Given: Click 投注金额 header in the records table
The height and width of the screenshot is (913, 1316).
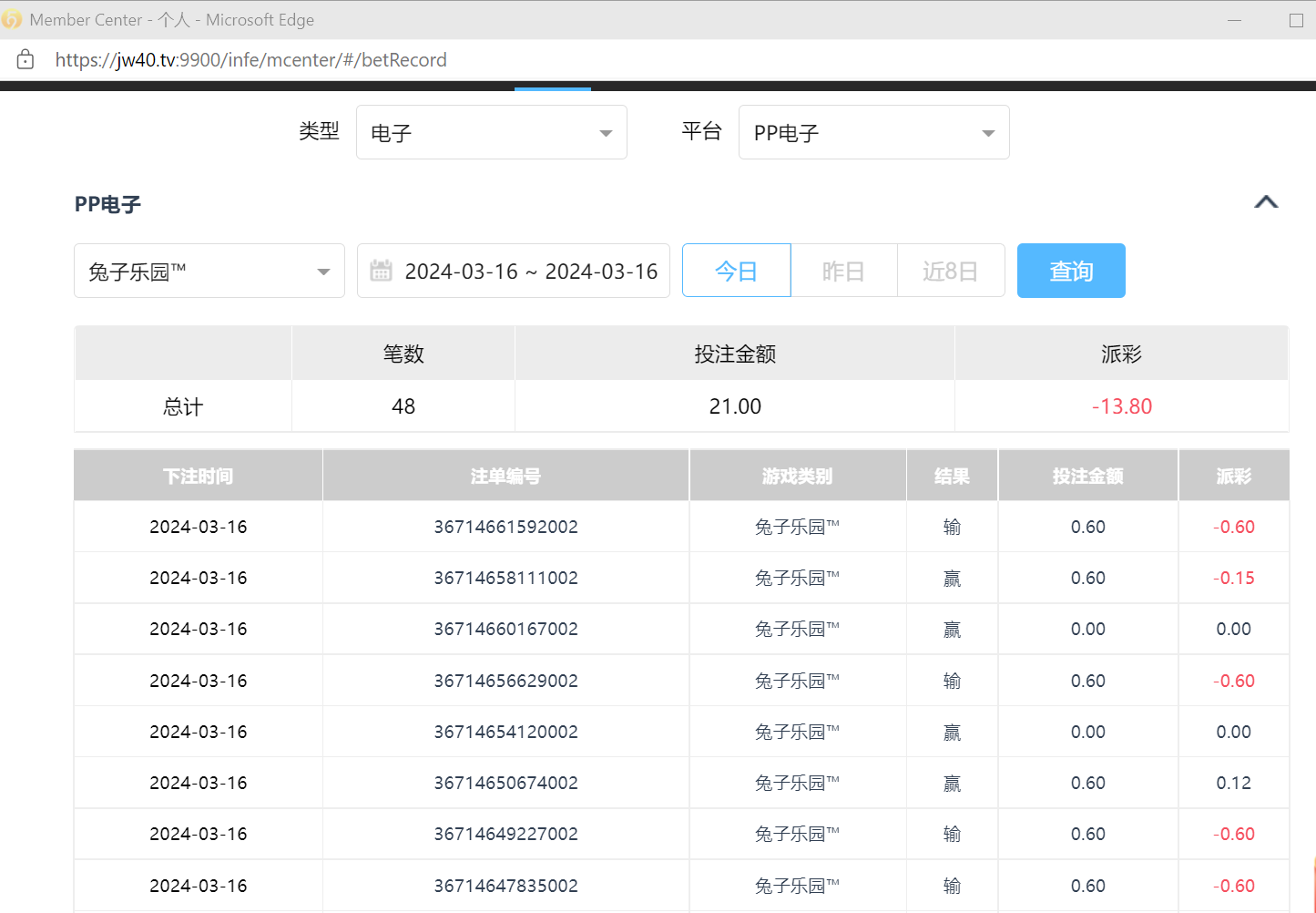Looking at the screenshot, I should point(1088,476).
